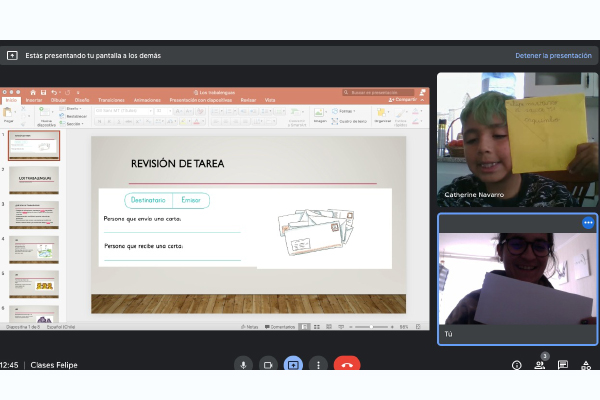Click Detener la presentación
This screenshot has width=600, height=400.
[553, 55]
